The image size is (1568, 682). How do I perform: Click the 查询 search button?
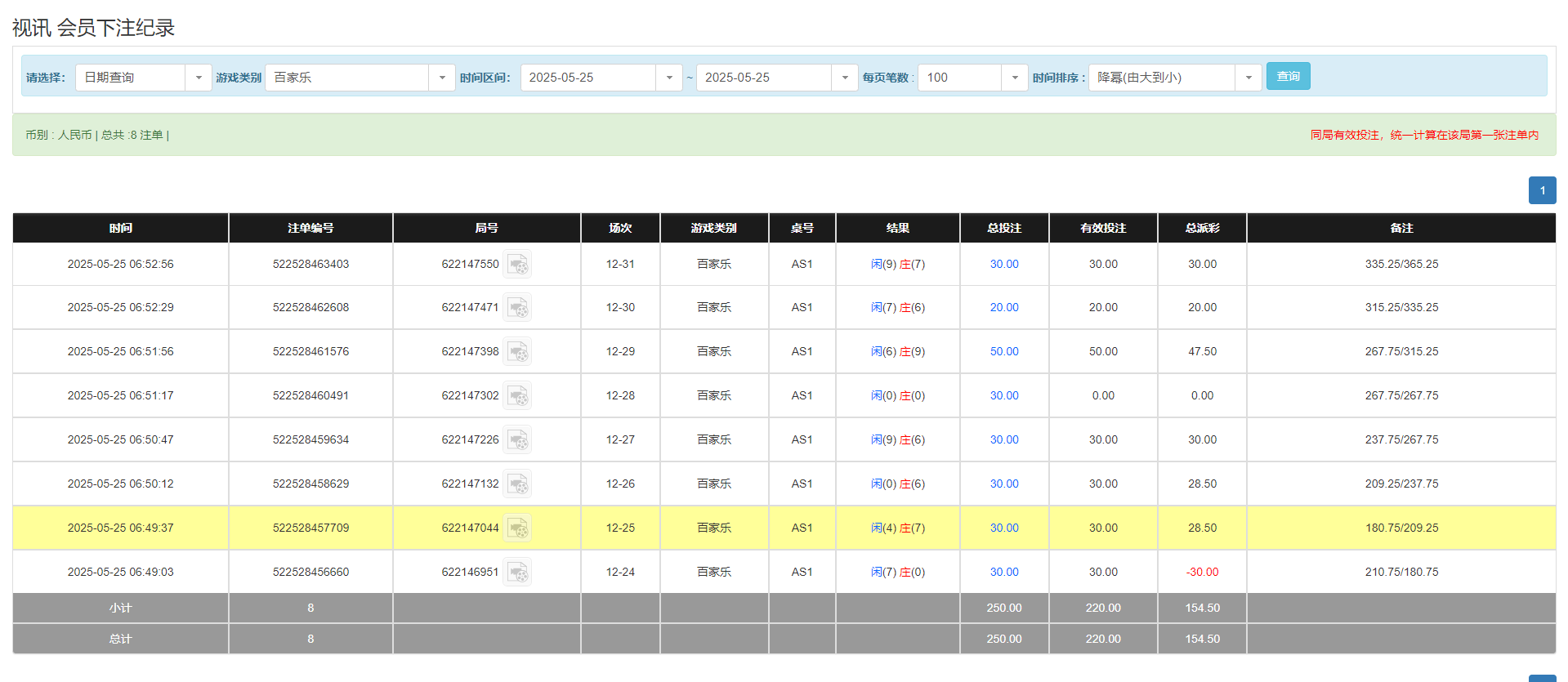click(x=1288, y=77)
